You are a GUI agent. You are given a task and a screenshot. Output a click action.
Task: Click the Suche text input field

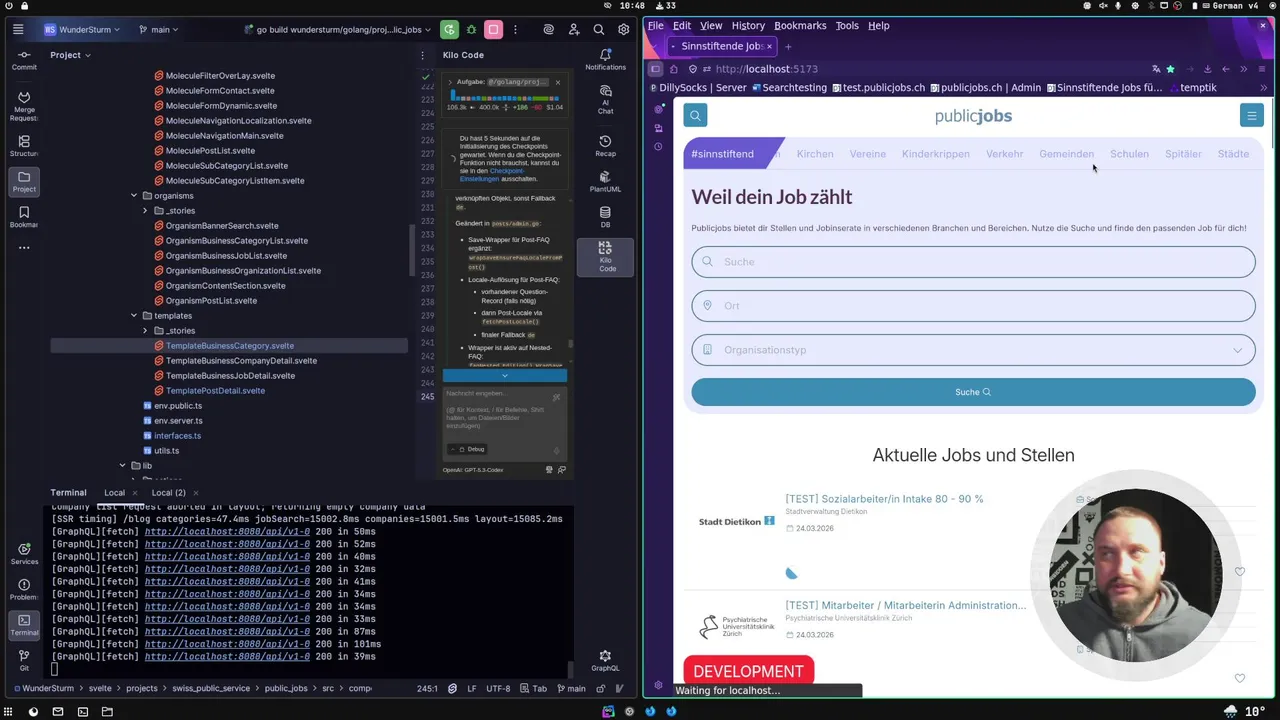973,262
